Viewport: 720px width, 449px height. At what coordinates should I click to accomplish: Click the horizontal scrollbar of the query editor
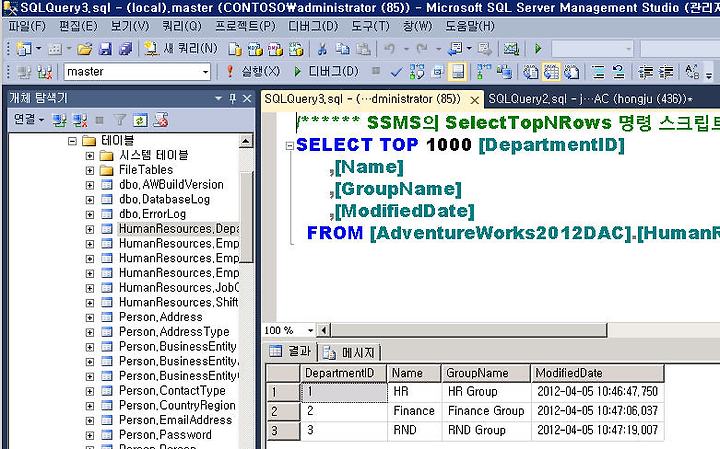(468, 330)
